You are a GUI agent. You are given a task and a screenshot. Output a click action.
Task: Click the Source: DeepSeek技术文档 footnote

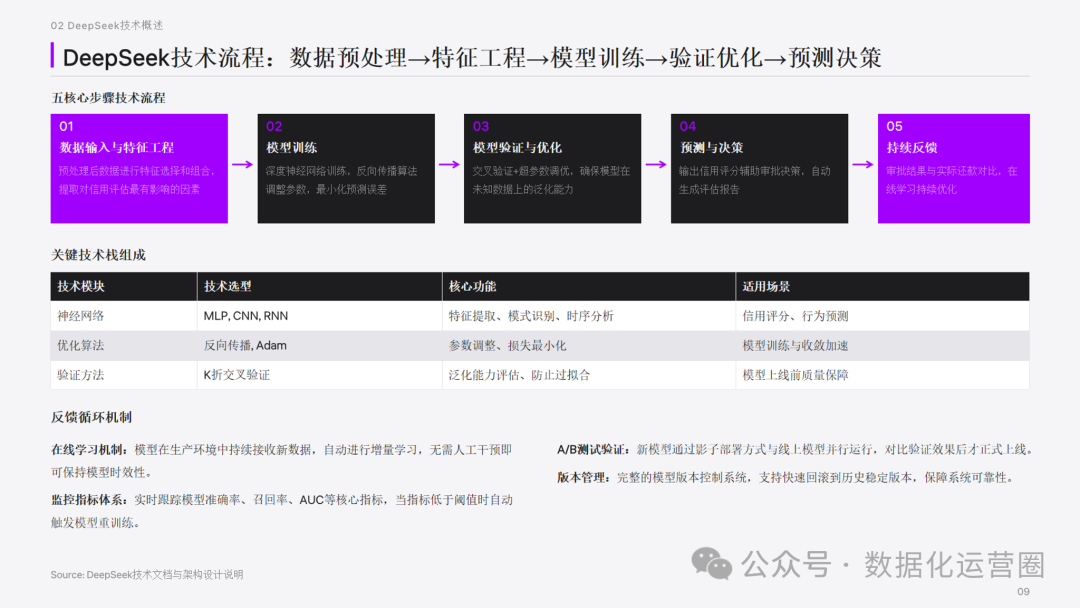[147, 575]
